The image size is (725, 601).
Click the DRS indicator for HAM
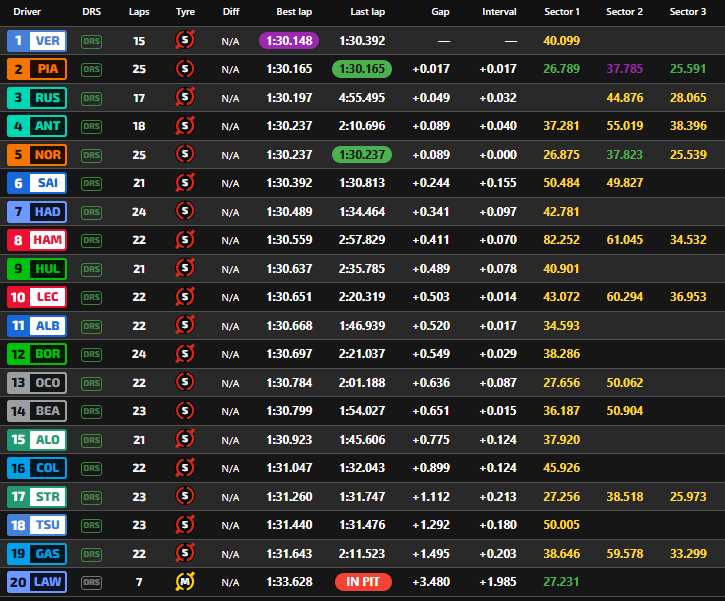click(92, 241)
